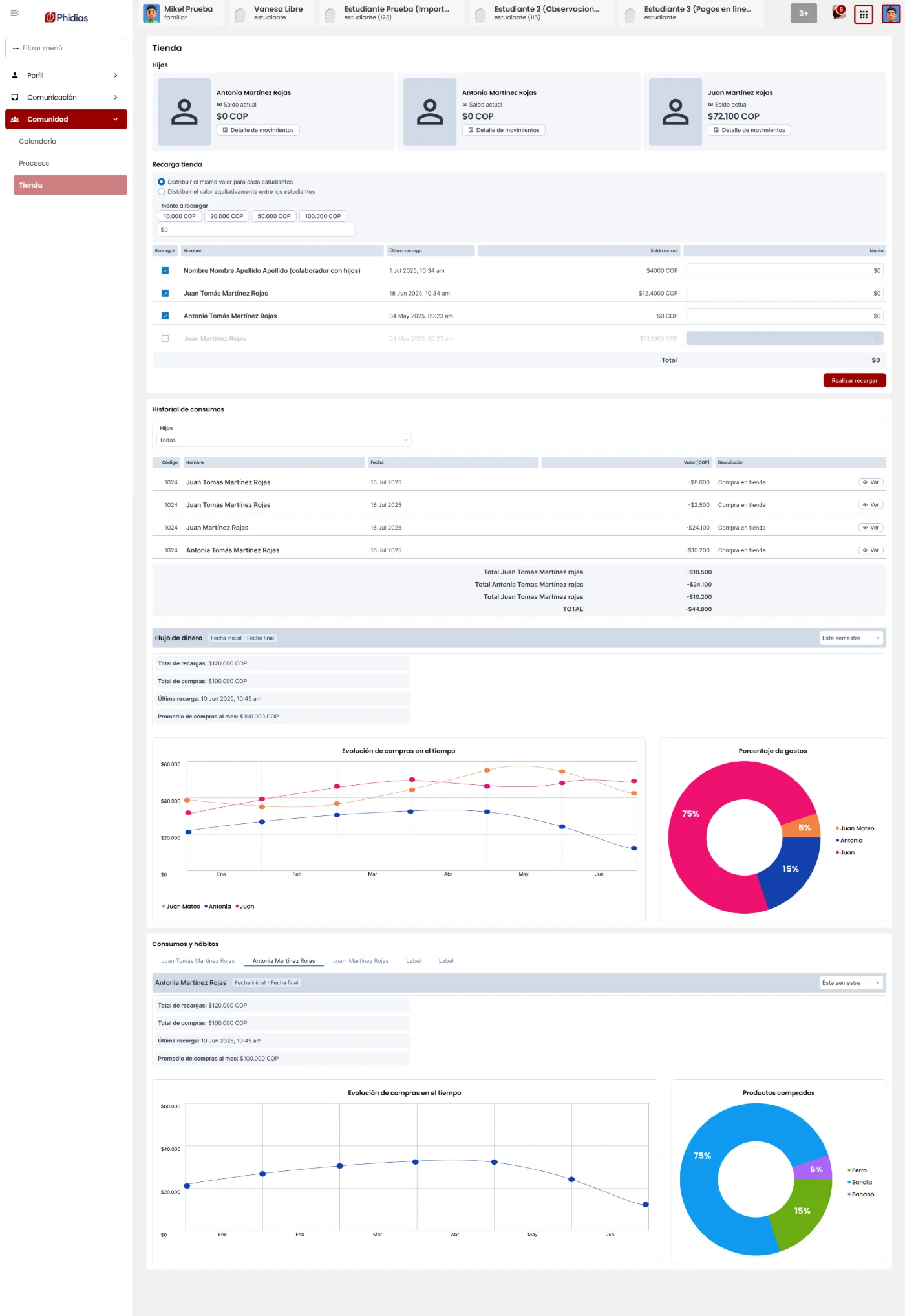Click eye icon on -$10.200 purchase row
This screenshot has width=905, height=1316.
click(x=866, y=550)
